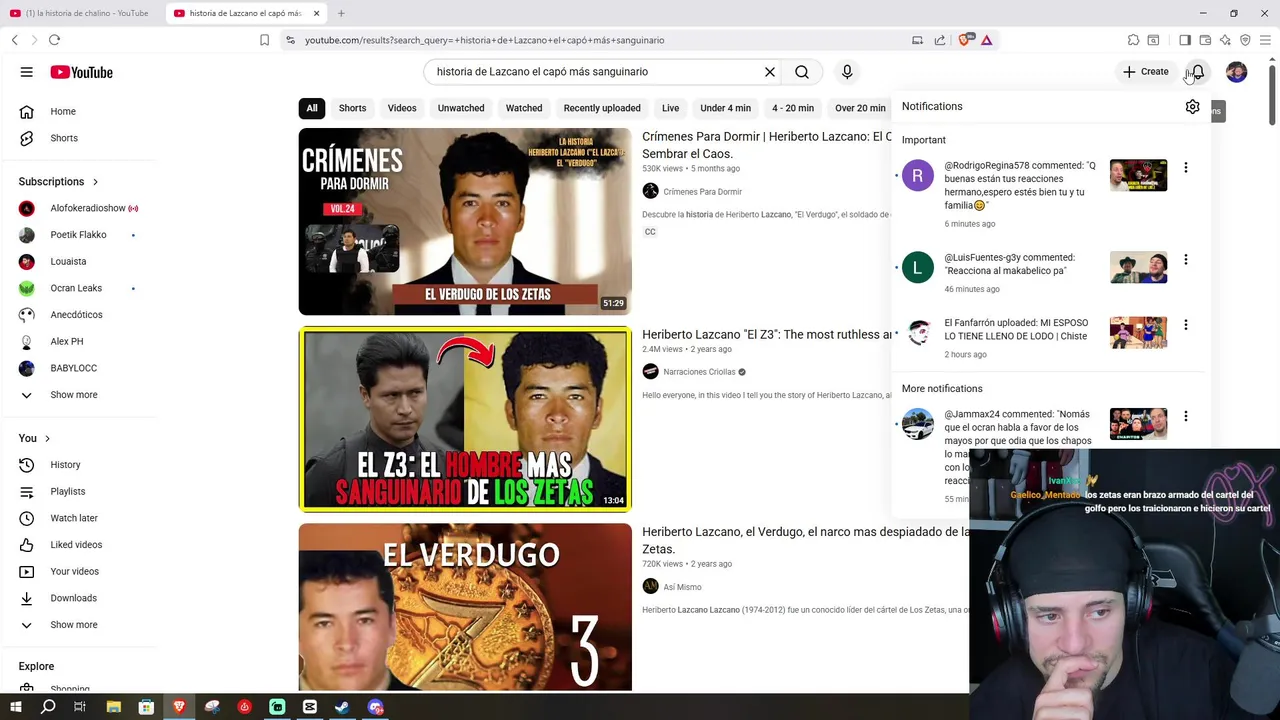Image resolution: width=1280 pixels, height=720 pixels.
Task: Open the Brave Shields lion icon
Action: (964, 40)
